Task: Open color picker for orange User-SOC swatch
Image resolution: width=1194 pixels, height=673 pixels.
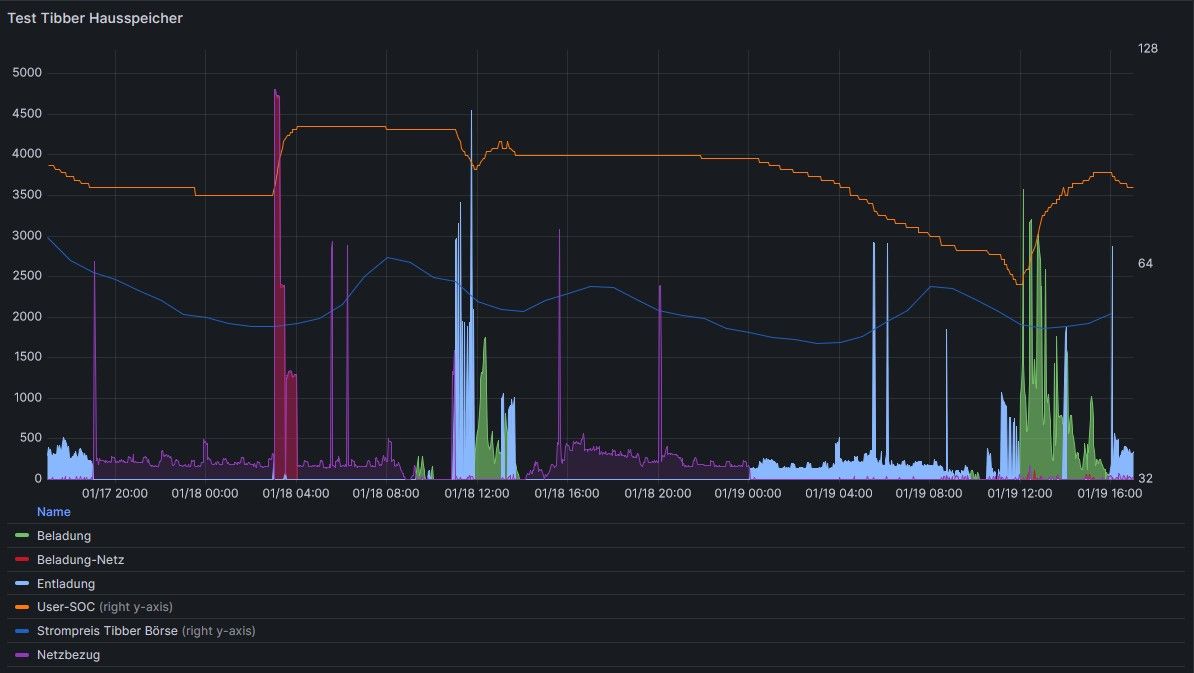Action: [x=22, y=607]
